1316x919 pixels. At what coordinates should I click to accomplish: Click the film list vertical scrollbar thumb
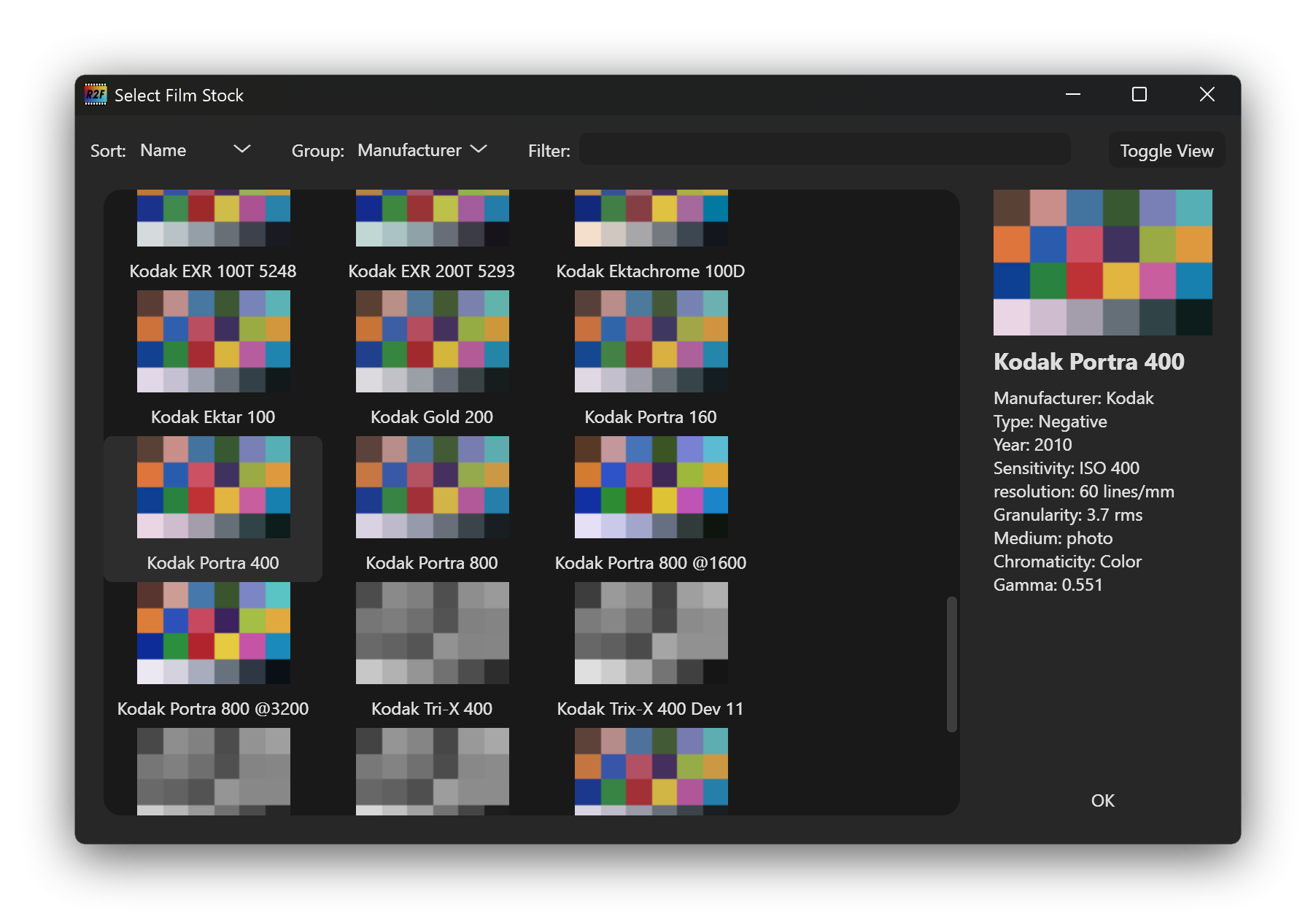[x=951, y=664]
